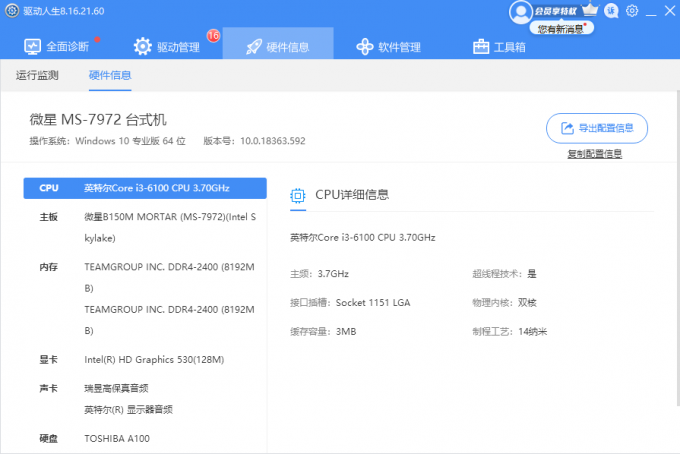
Task: Click the monitor diagnosis icon
Action: [x=33, y=46]
